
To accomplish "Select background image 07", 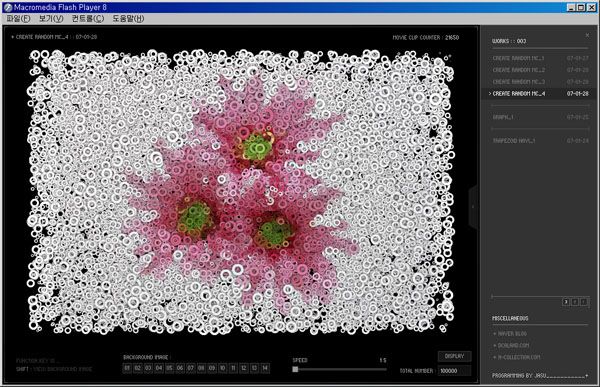I will [x=191, y=368].
